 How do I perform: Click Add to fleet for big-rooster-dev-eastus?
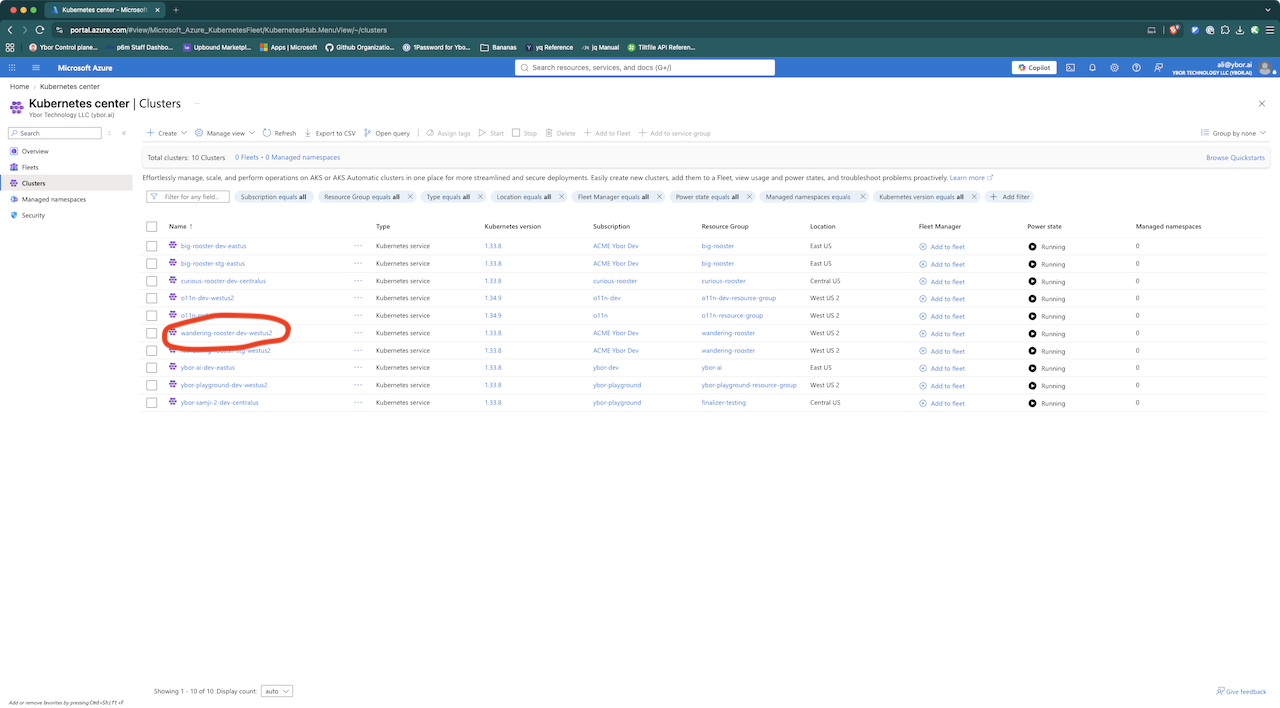942,247
